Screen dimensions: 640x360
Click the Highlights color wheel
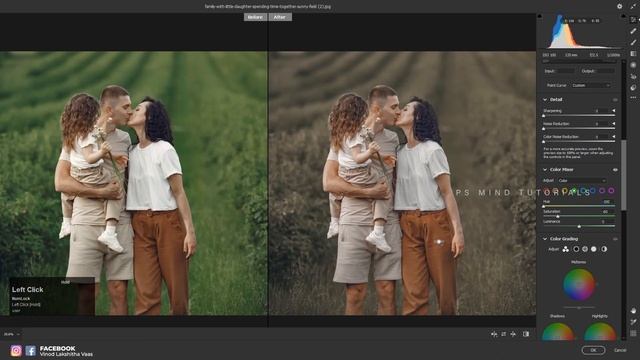point(600,331)
